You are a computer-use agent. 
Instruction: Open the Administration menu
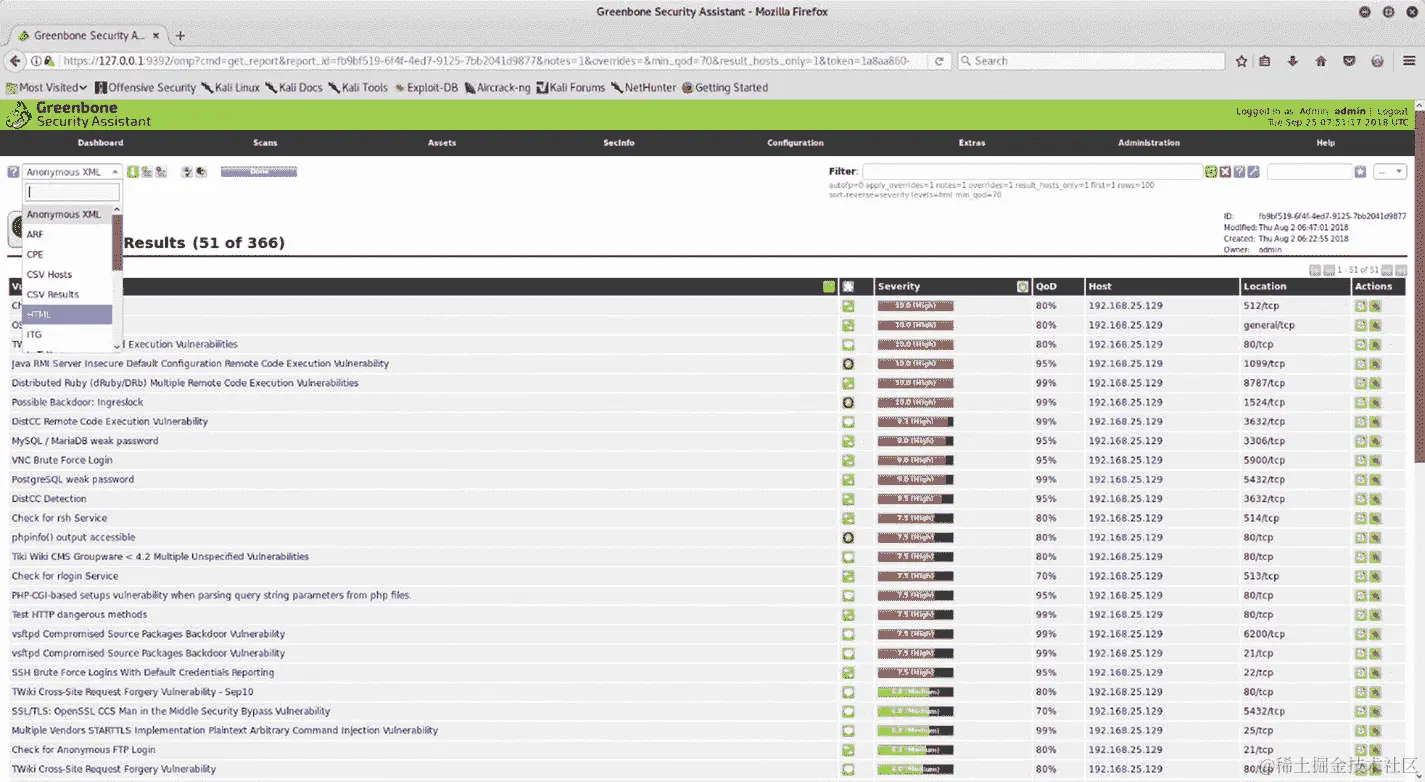coord(1149,143)
